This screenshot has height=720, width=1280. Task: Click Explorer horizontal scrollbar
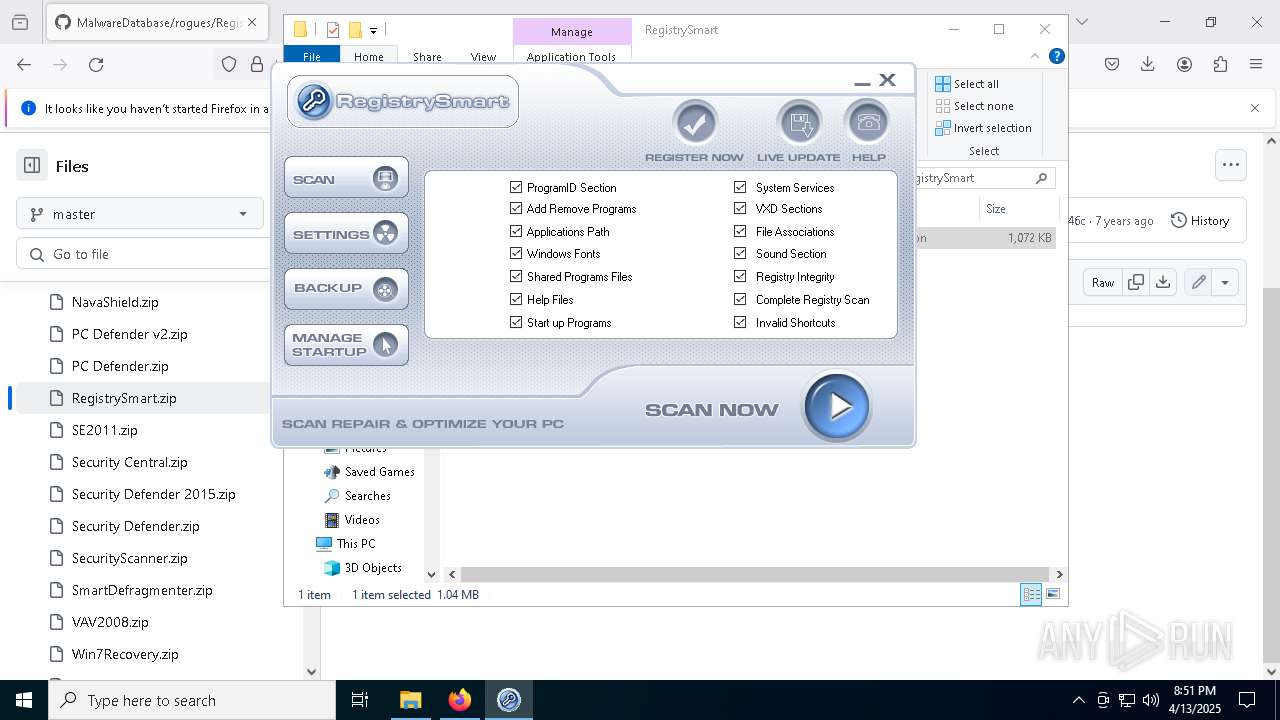click(x=756, y=575)
